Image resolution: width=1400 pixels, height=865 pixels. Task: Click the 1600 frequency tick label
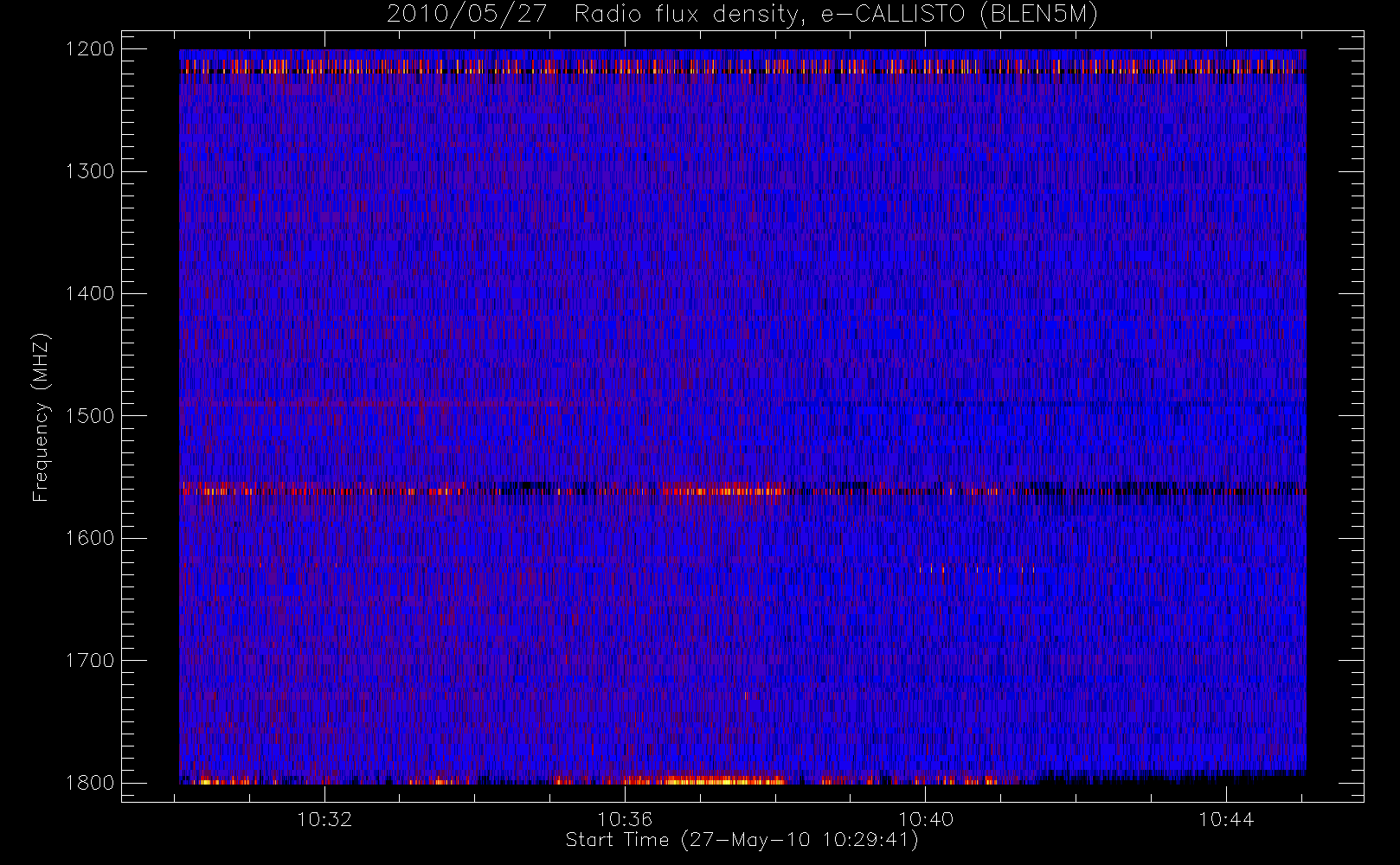(91, 538)
